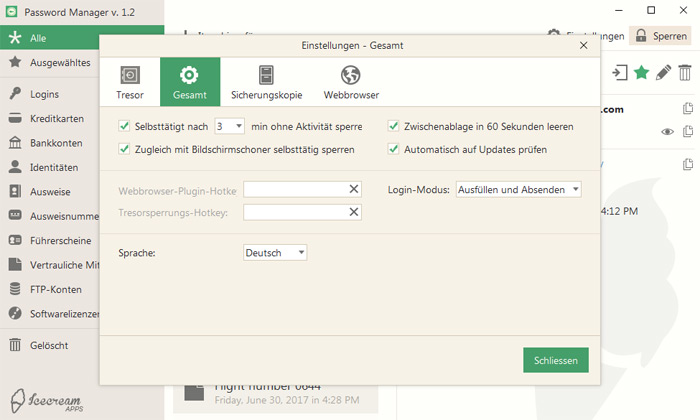
Task: Click the document icon beside Vertrauliche Mitteilungen
Action: (x=15, y=265)
